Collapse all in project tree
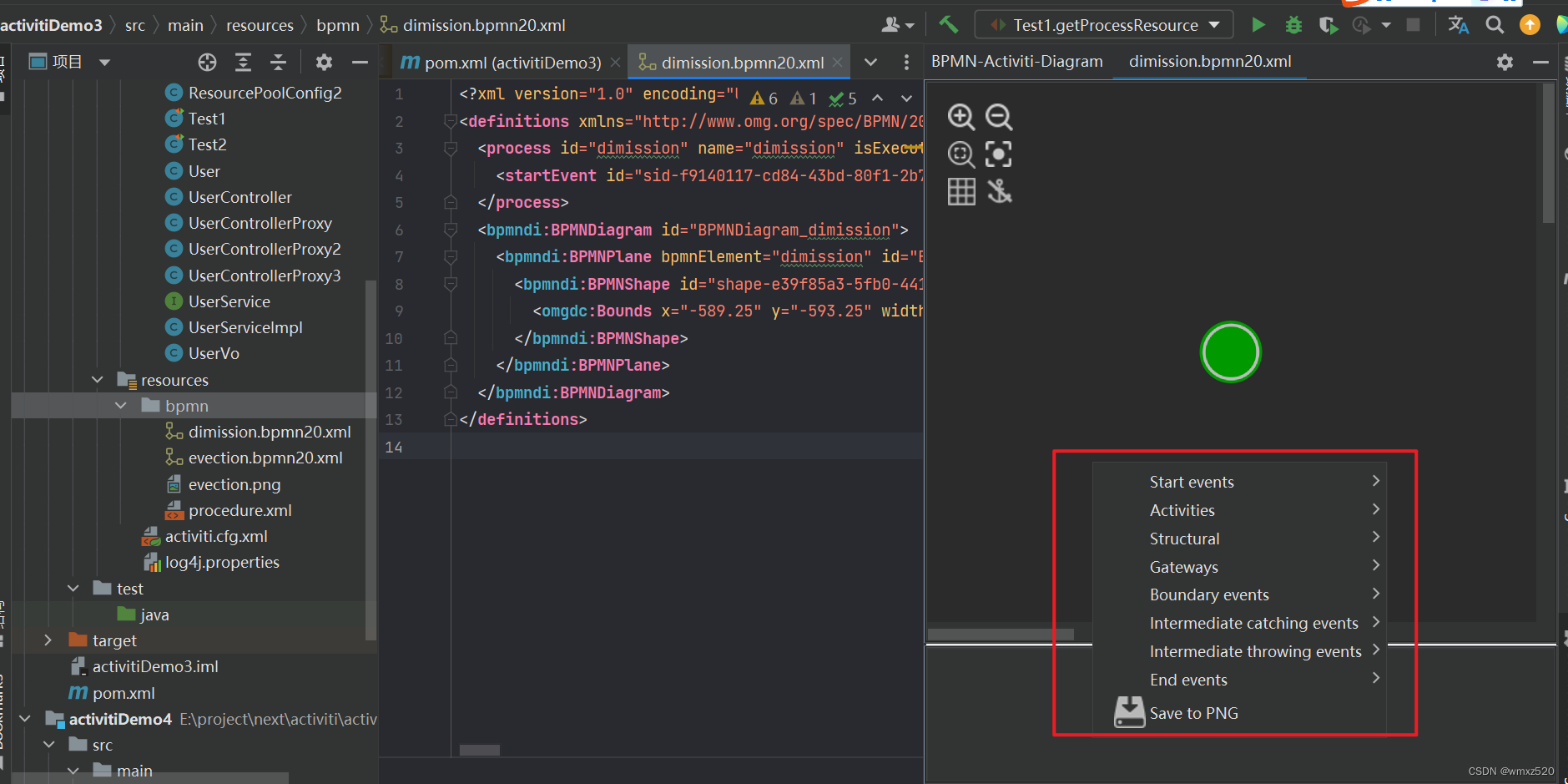This screenshot has width=1568, height=784. point(278,62)
